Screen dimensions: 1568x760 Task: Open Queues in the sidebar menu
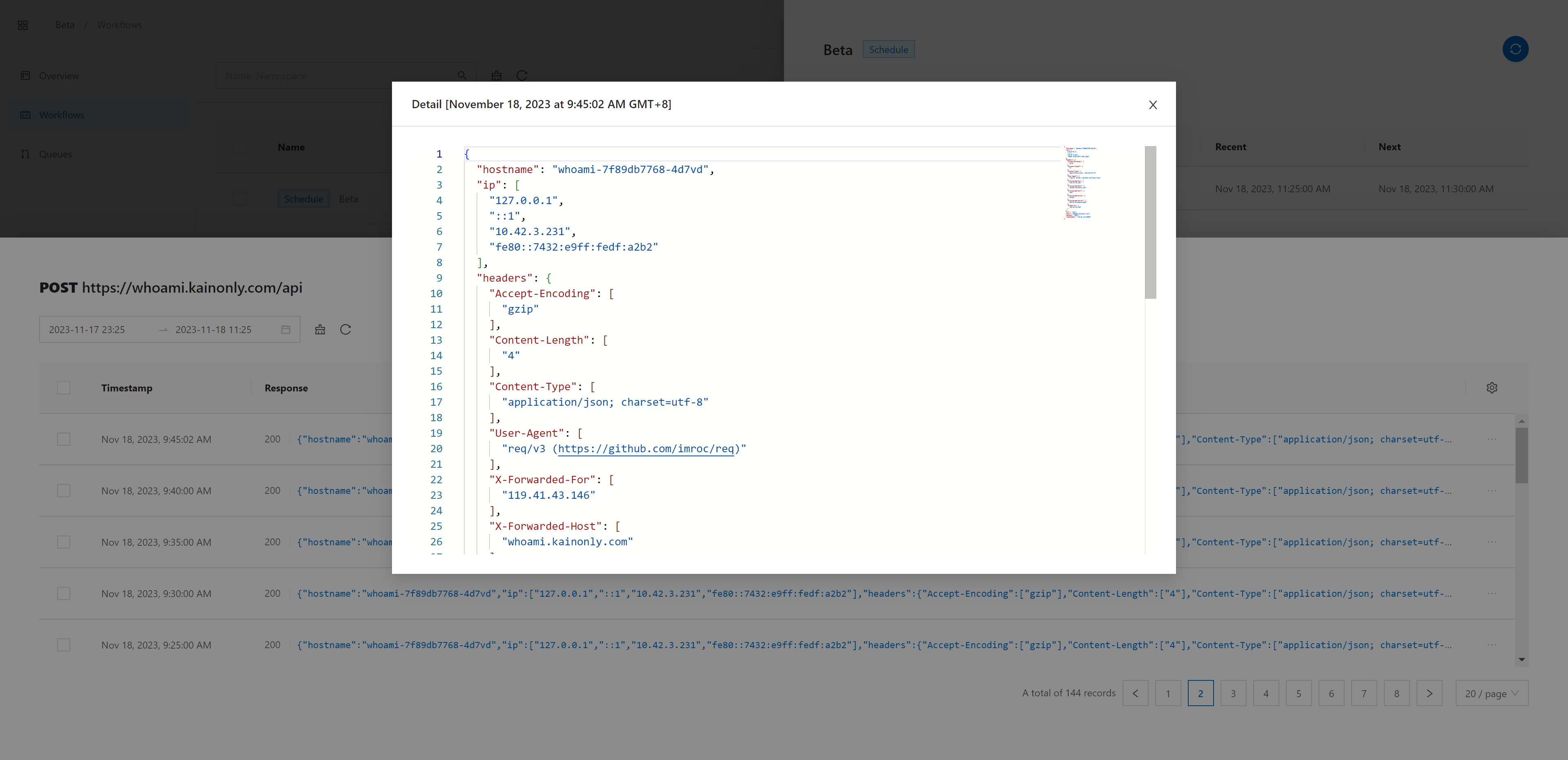(56, 154)
